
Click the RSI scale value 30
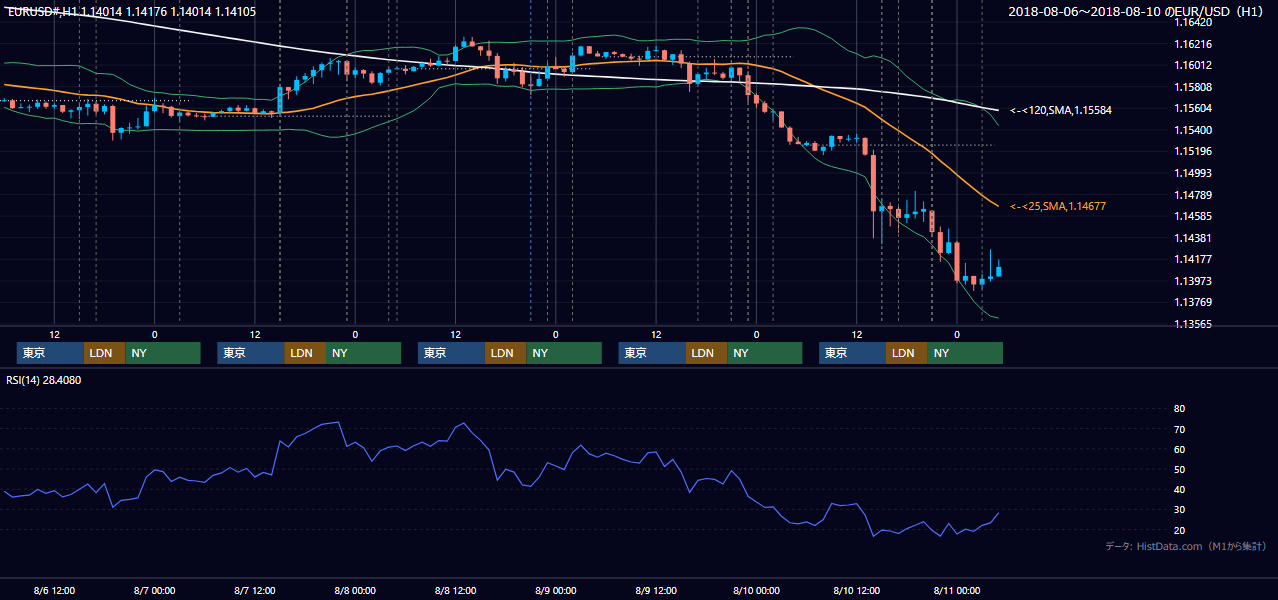point(1179,510)
